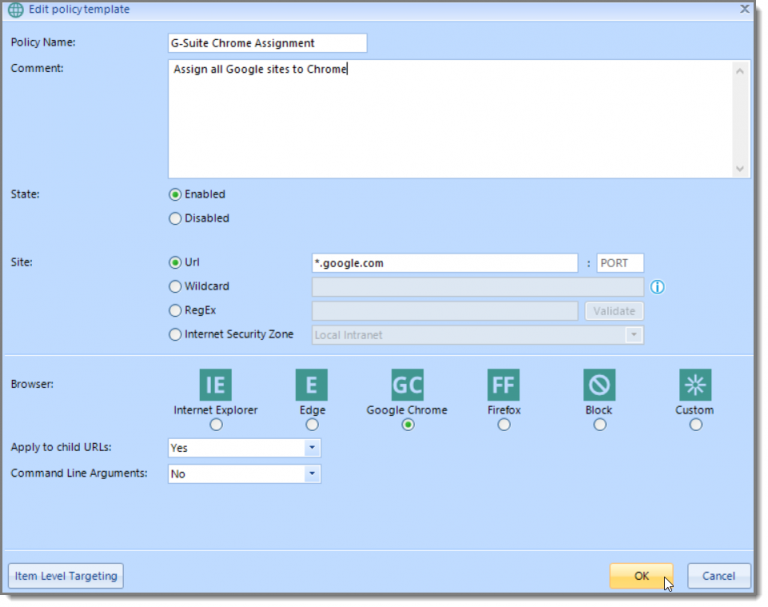Click the Block browser icon
768x607 pixels.
[x=599, y=385]
